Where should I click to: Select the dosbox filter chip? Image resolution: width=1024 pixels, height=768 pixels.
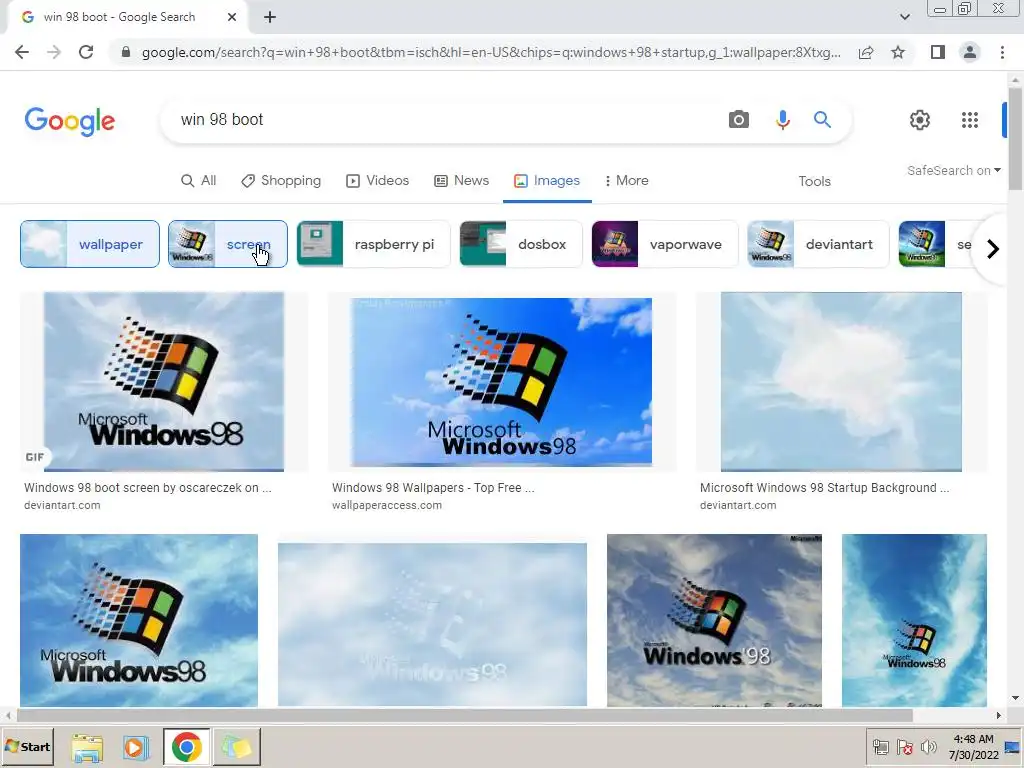point(520,244)
